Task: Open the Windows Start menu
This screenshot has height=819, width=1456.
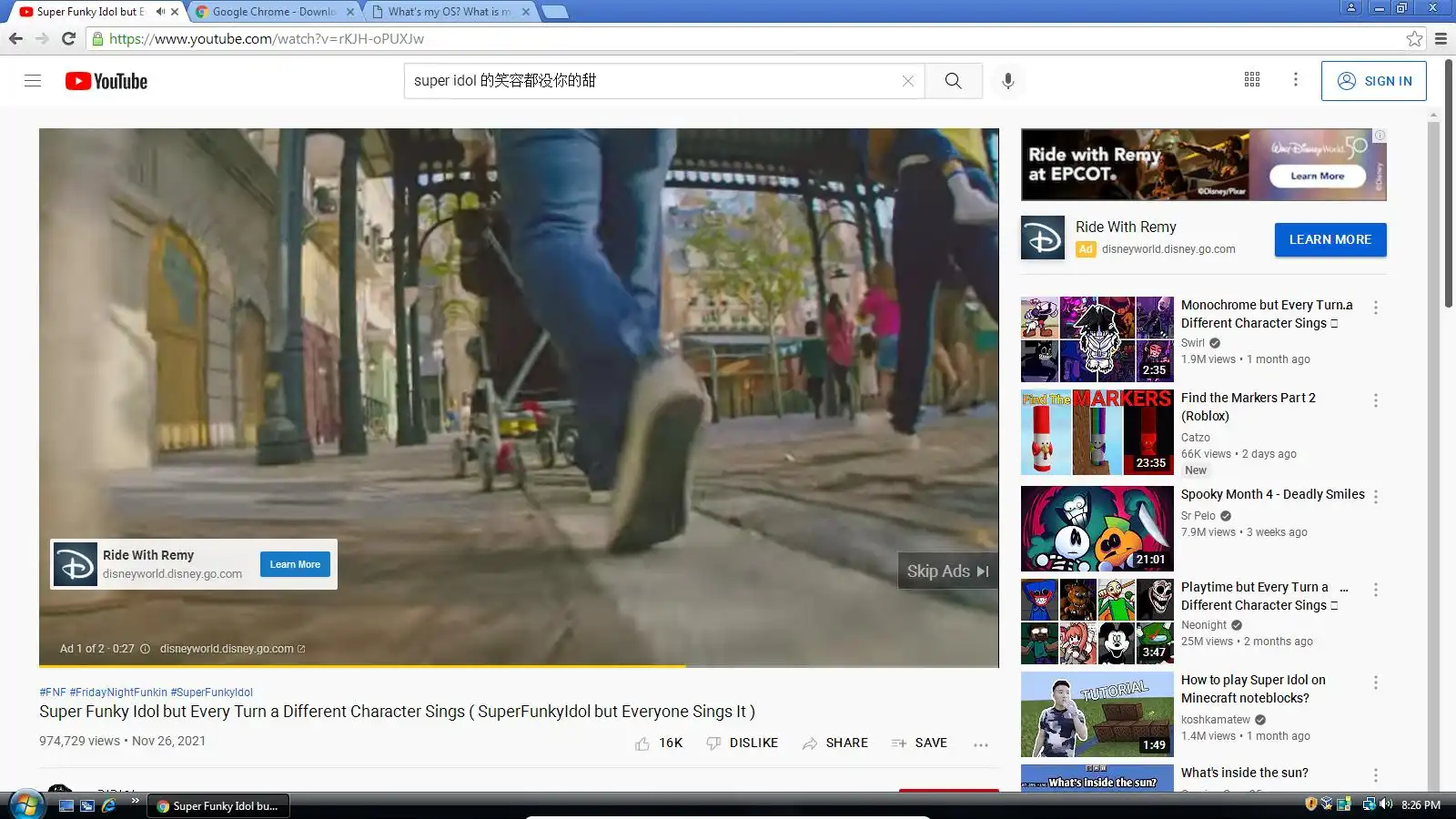Action: click(x=26, y=804)
